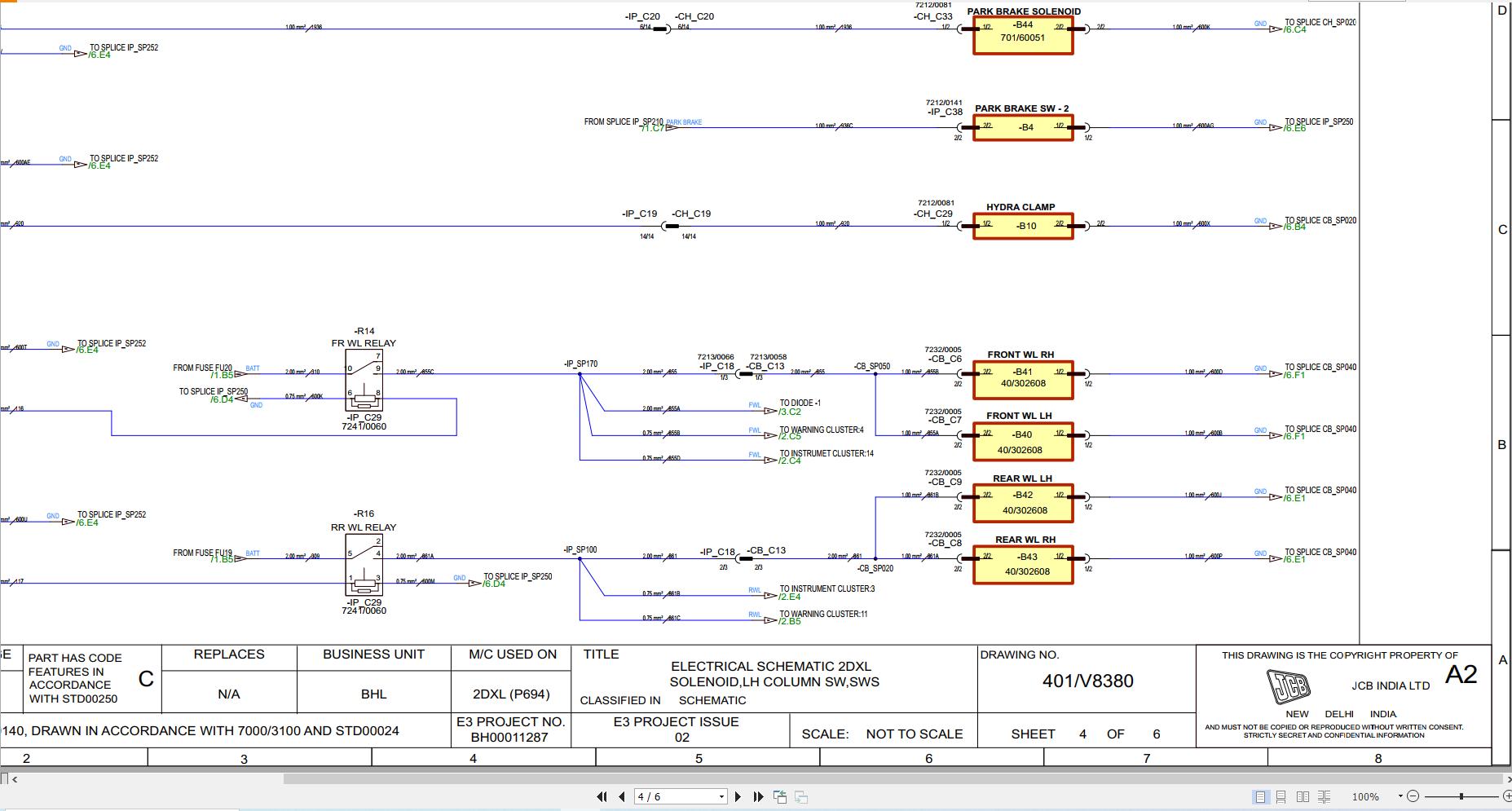The image size is (1512, 811).
Task: Click the next view icon
Action: (799, 796)
